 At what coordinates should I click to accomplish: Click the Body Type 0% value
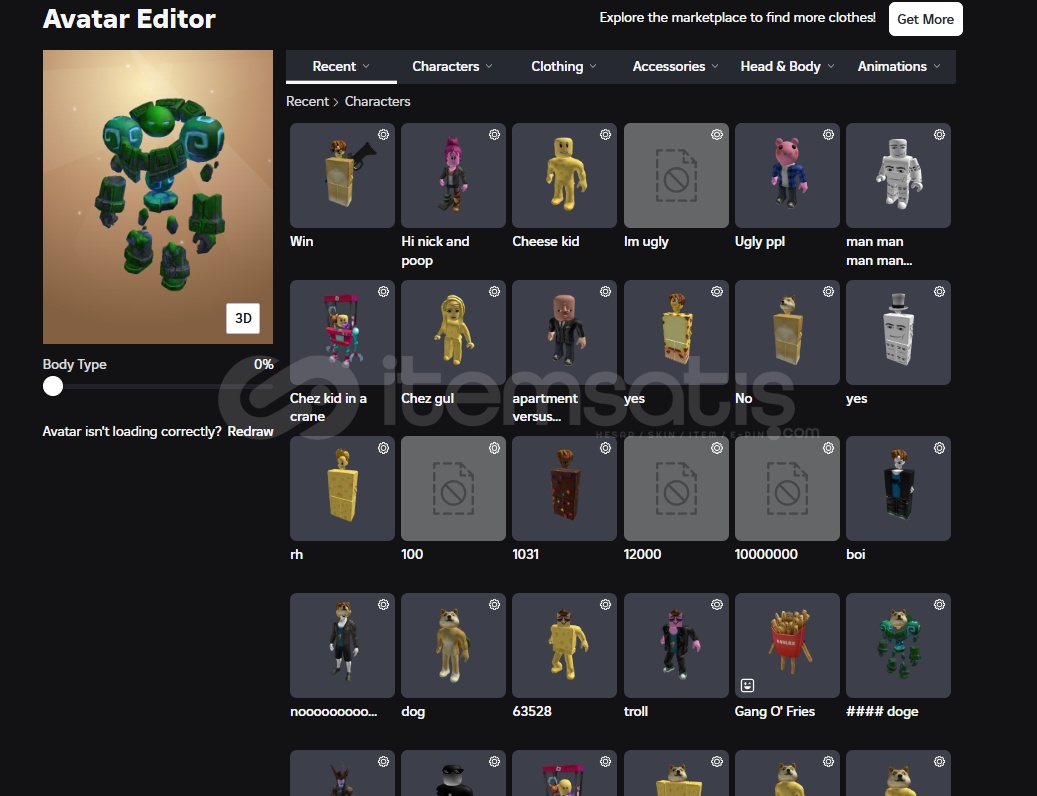click(x=263, y=364)
